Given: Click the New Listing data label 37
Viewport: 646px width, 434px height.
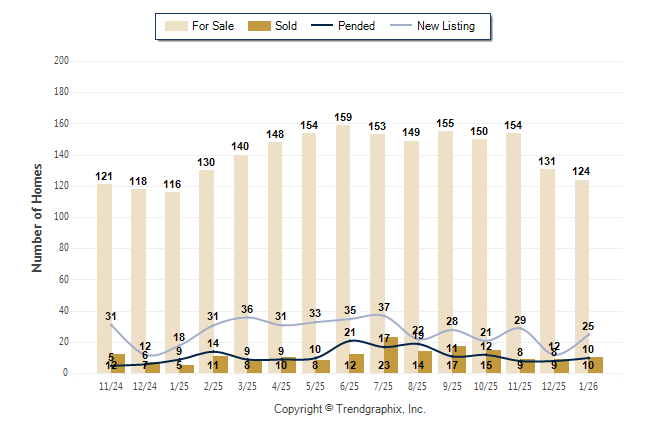Looking at the screenshot, I should 384,307.
